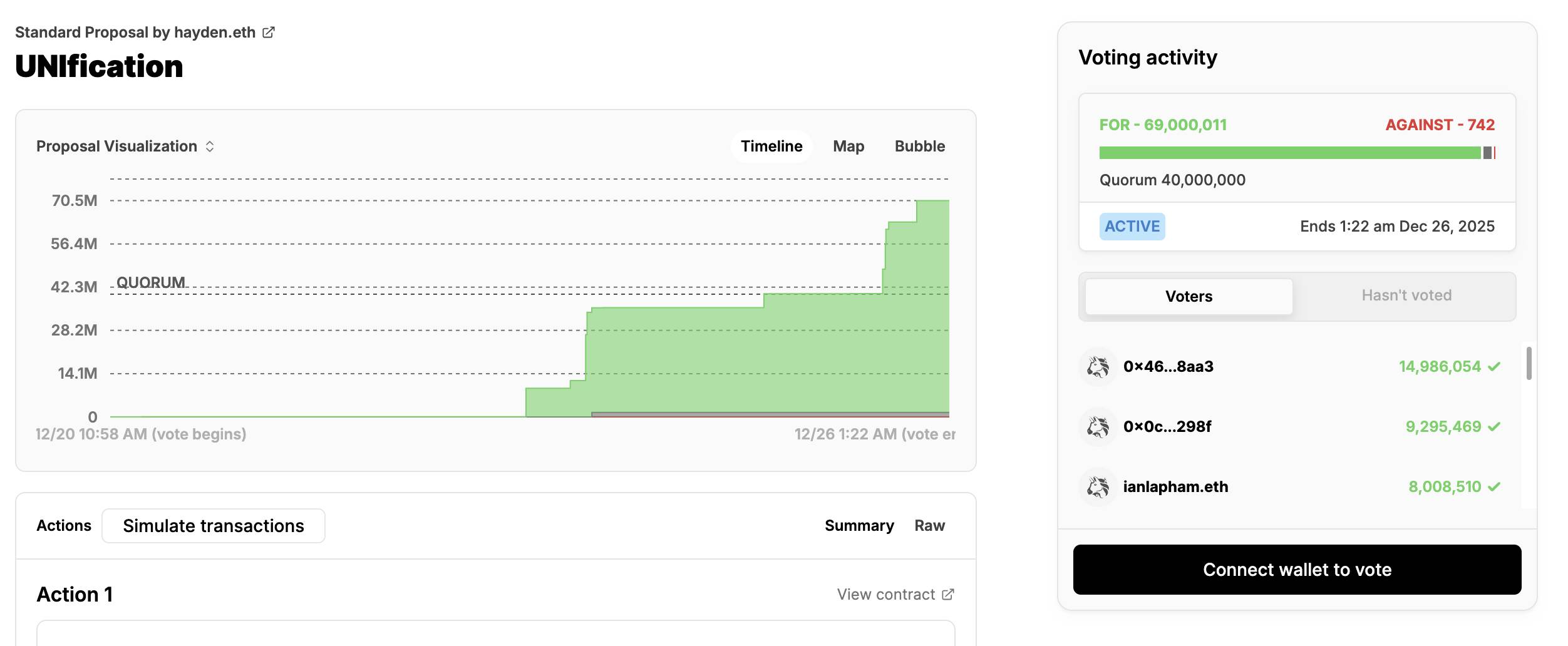Switch to the Map visualization tab

(x=848, y=146)
